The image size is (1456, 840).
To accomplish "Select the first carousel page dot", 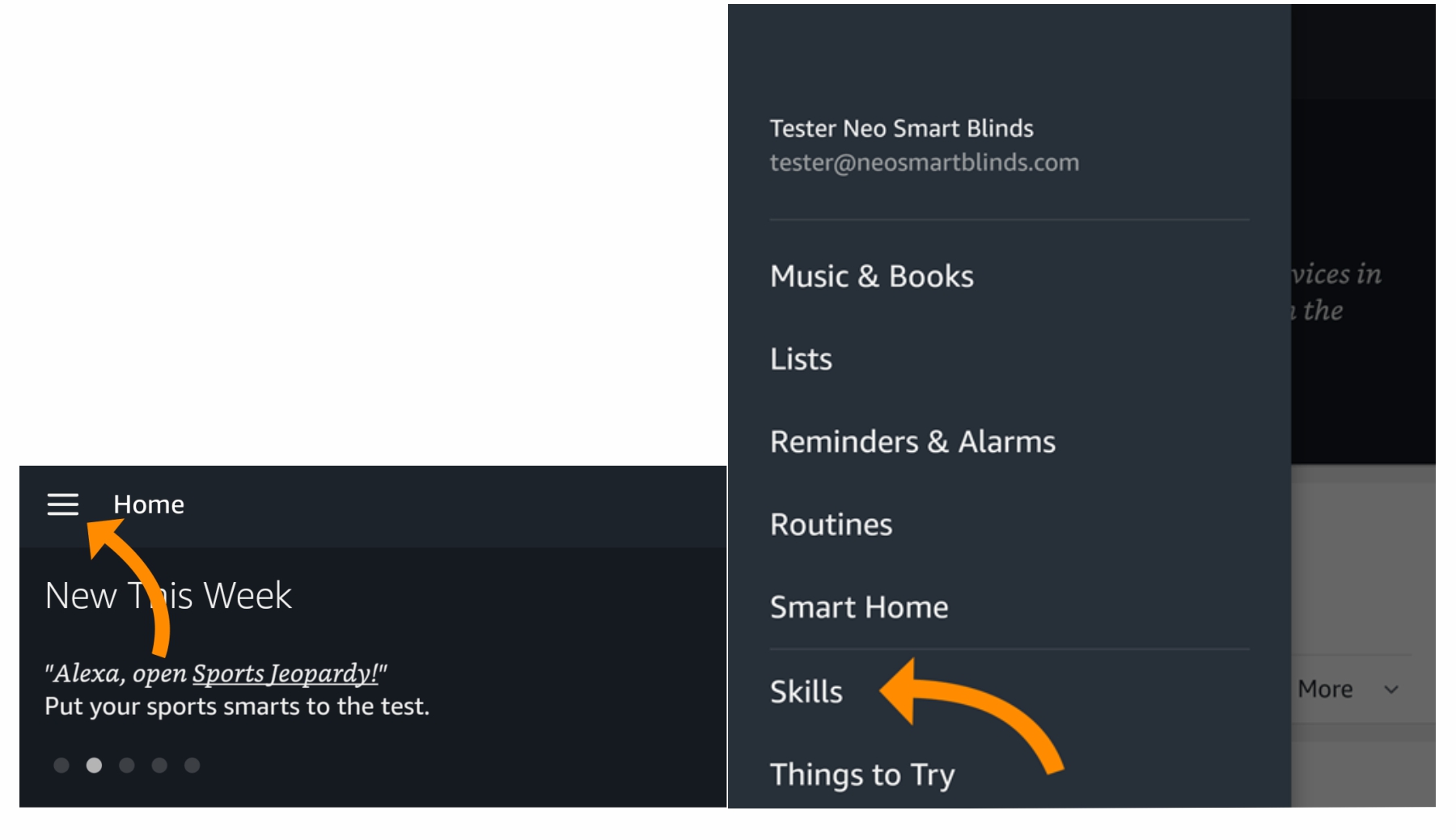I will point(61,765).
